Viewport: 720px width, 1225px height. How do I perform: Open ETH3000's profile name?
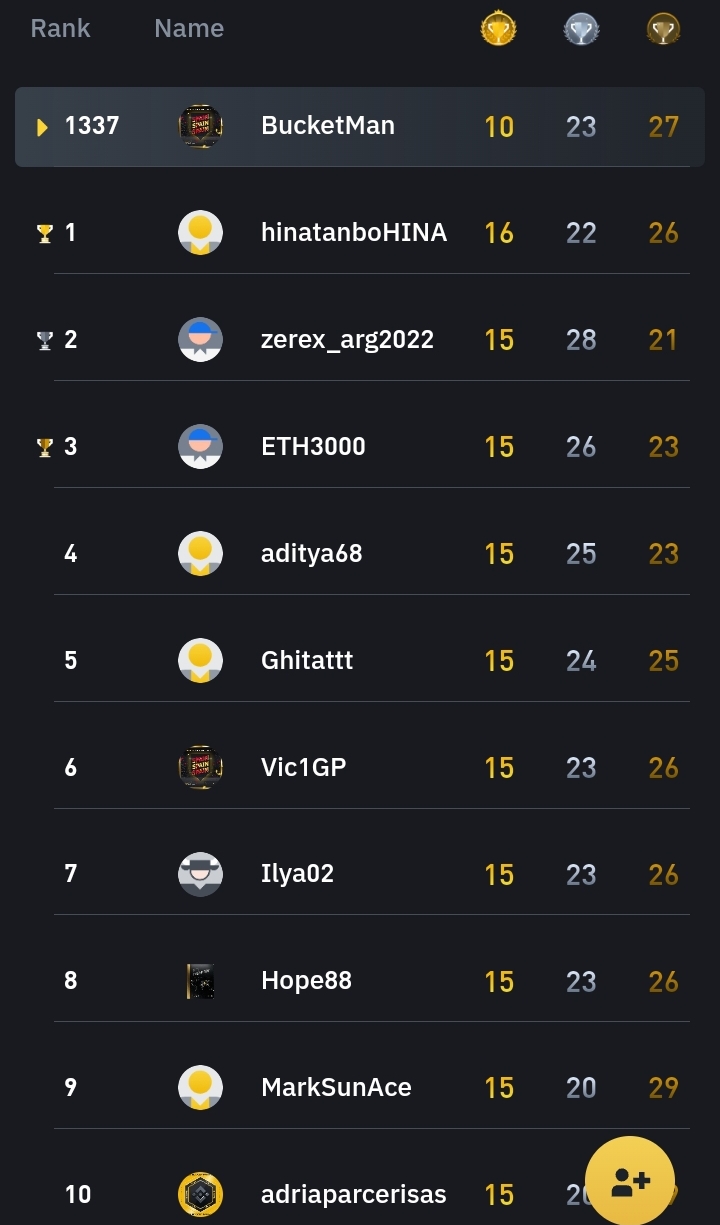tap(313, 447)
